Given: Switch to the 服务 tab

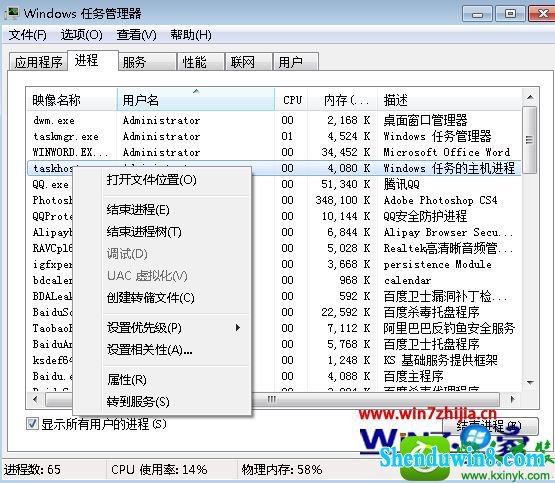Looking at the screenshot, I should (148, 62).
